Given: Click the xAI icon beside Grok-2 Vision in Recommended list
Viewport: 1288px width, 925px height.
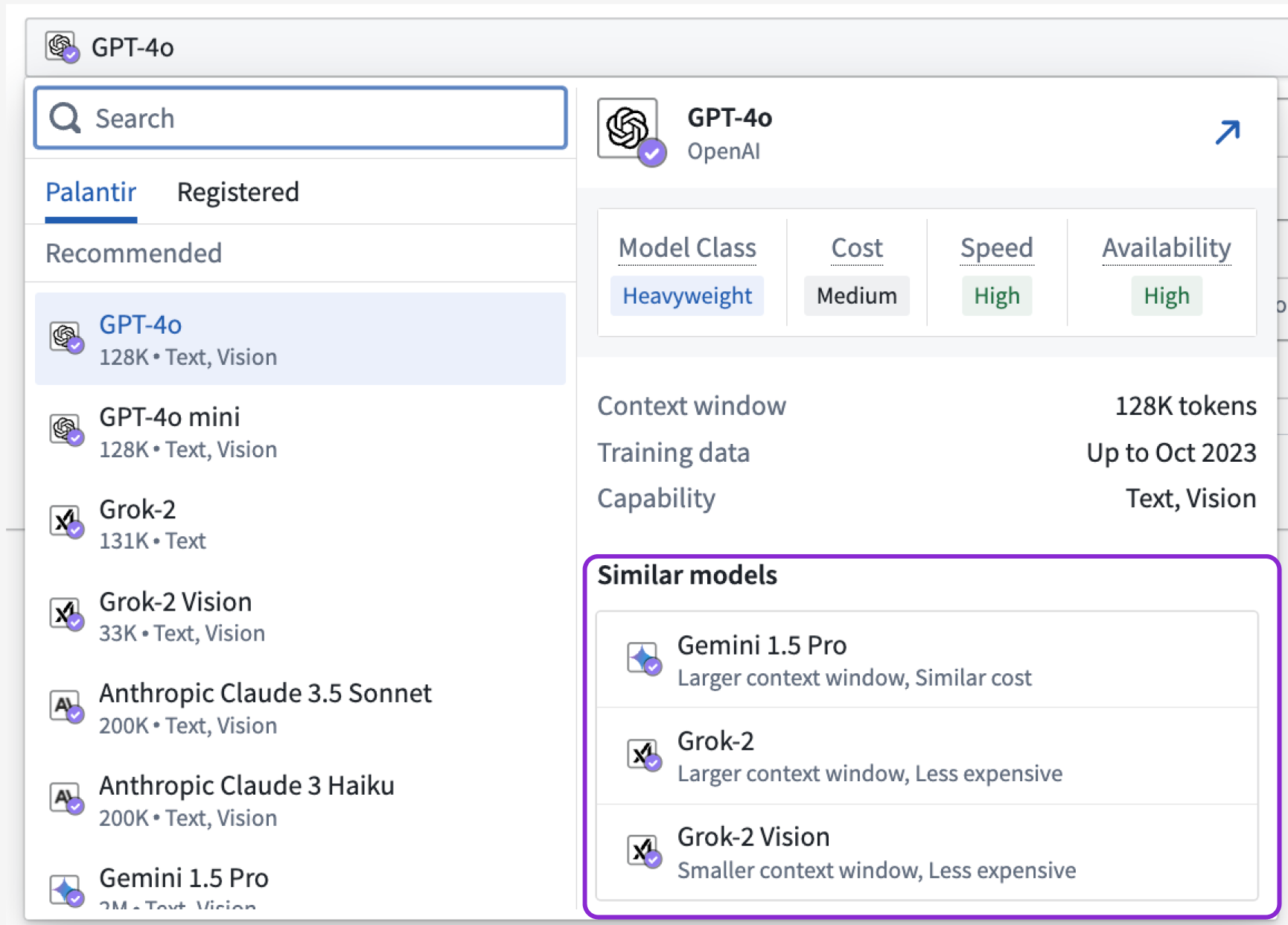Looking at the screenshot, I should [66, 614].
